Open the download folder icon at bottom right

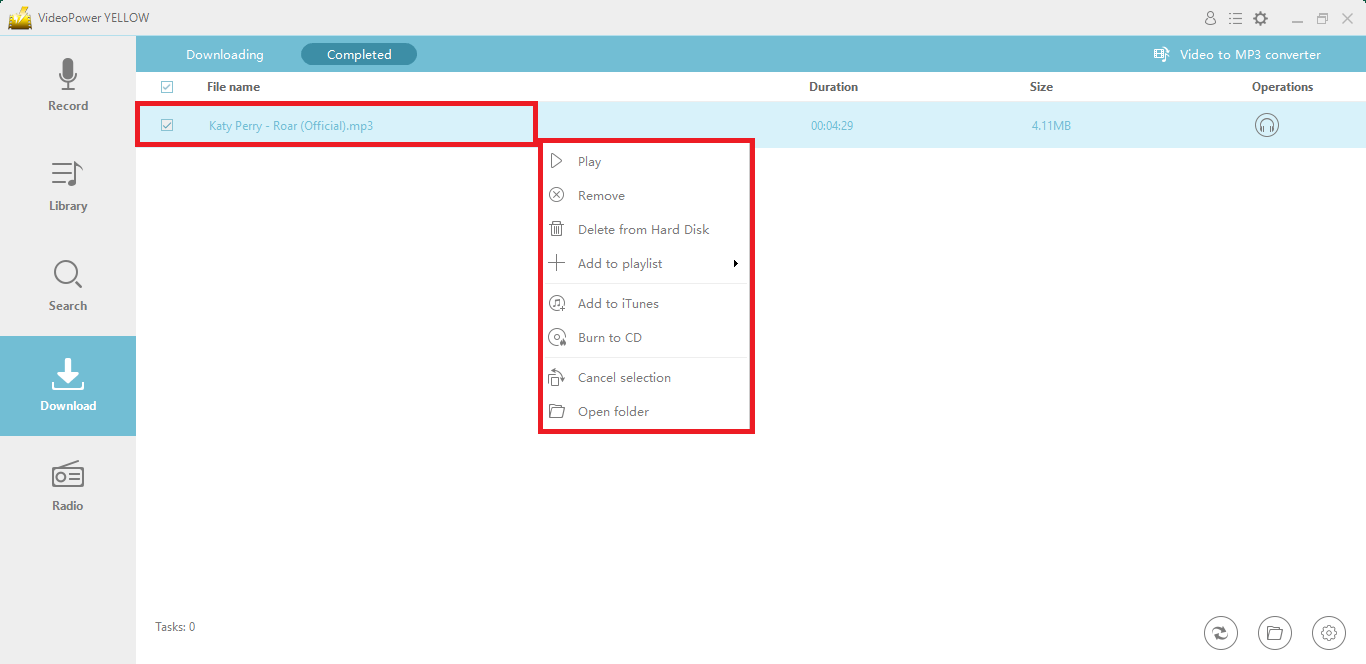(1275, 632)
